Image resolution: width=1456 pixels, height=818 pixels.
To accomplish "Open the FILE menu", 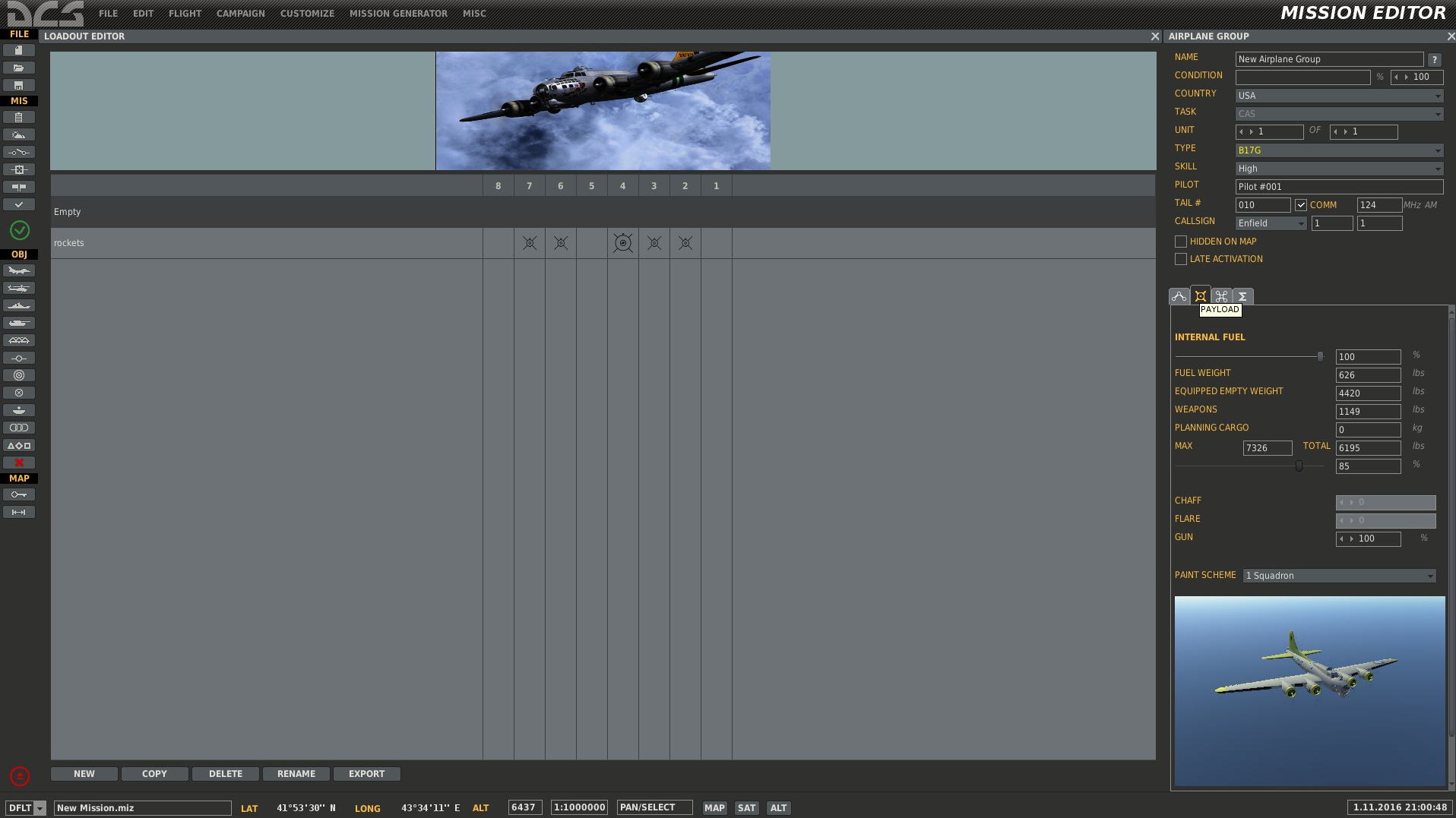I will (x=109, y=14).
